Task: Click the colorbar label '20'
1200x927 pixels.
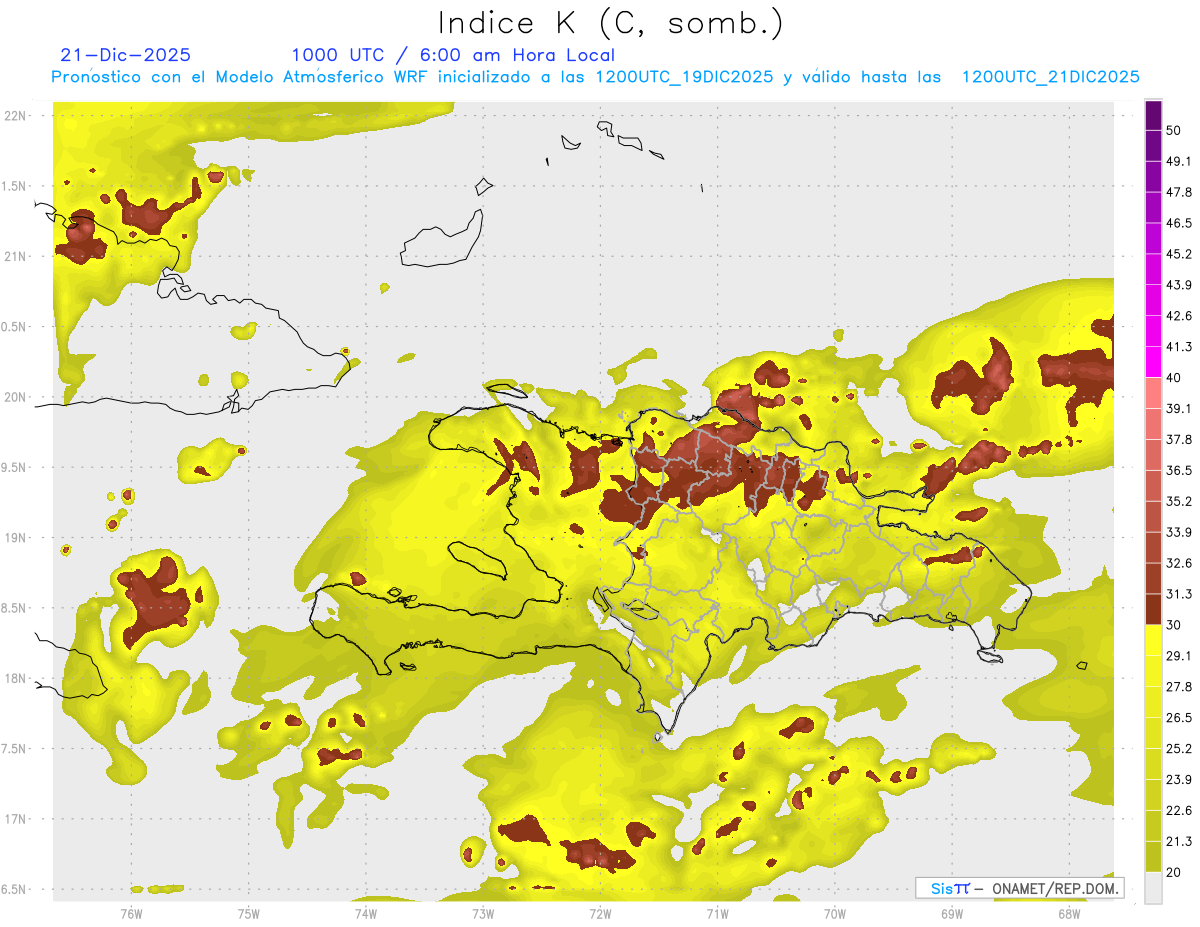Action: pos(1174,872)
